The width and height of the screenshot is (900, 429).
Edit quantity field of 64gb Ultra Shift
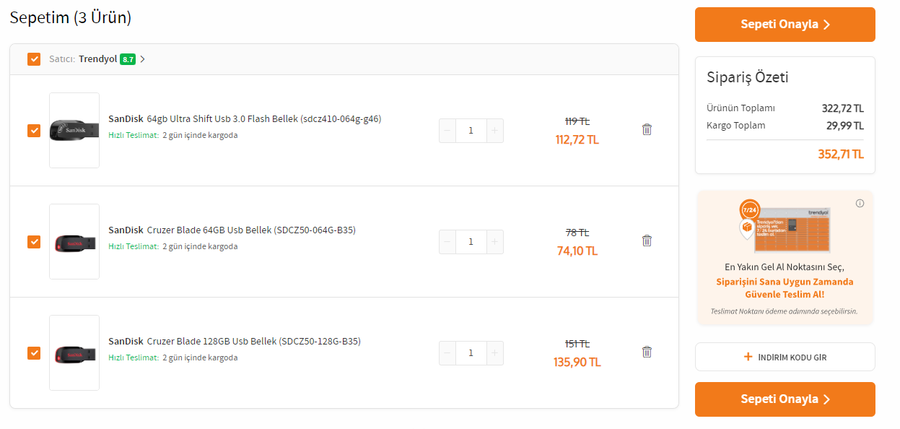pyautogui.click(x=471, y=130)
